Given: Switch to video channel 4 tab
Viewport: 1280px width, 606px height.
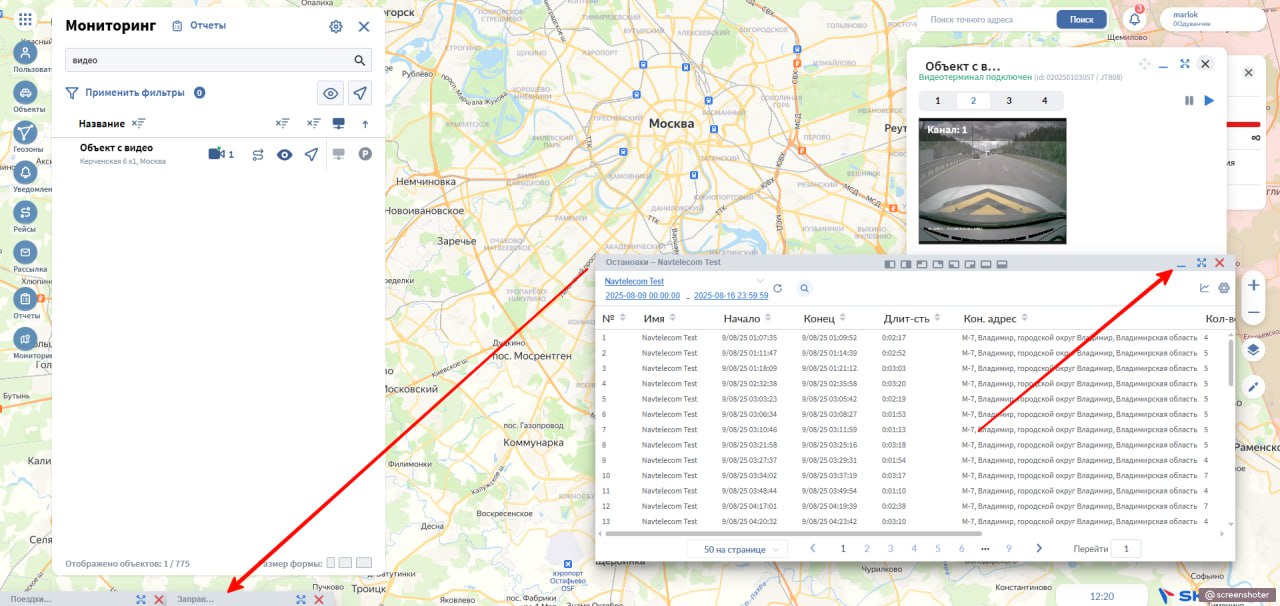Looking at the screenshot, I should (1044, 101).
